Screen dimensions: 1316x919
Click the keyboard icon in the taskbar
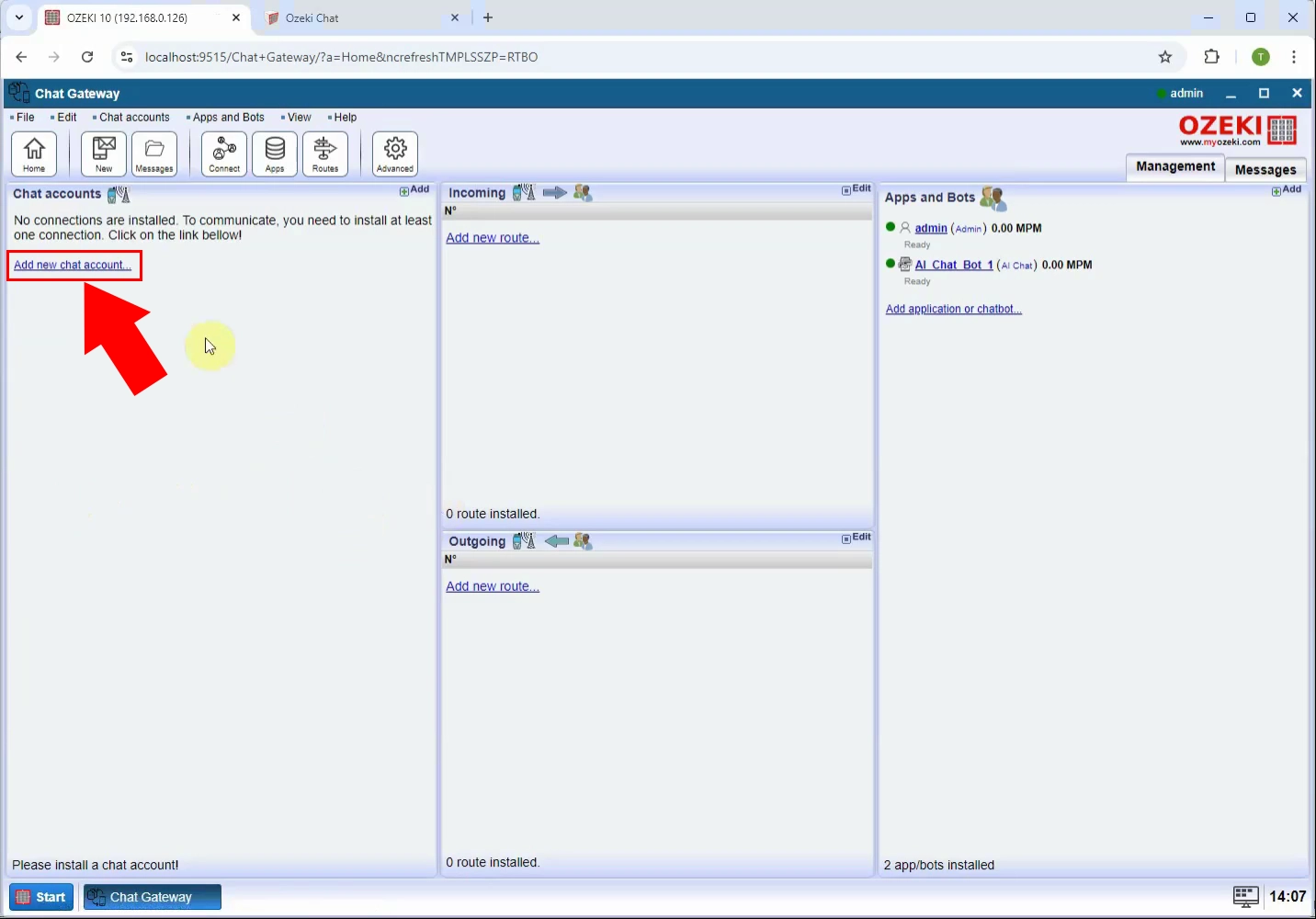point(1245,896)
